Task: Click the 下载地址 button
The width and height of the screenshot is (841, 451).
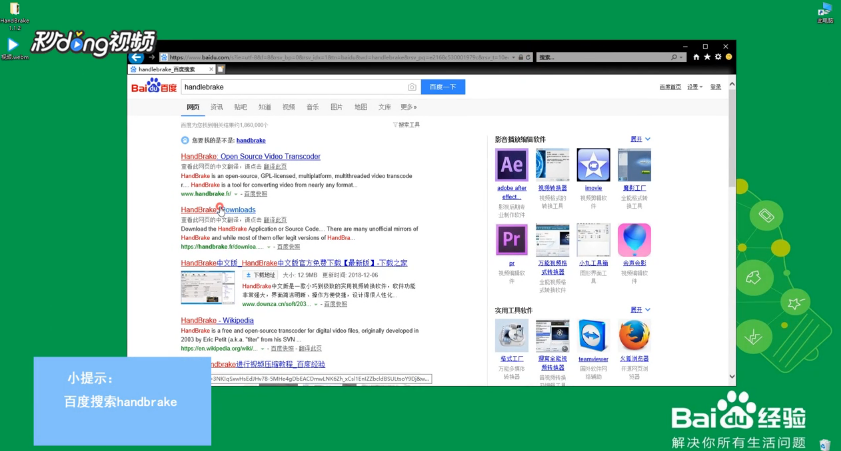Action: [x=261, y=275]
